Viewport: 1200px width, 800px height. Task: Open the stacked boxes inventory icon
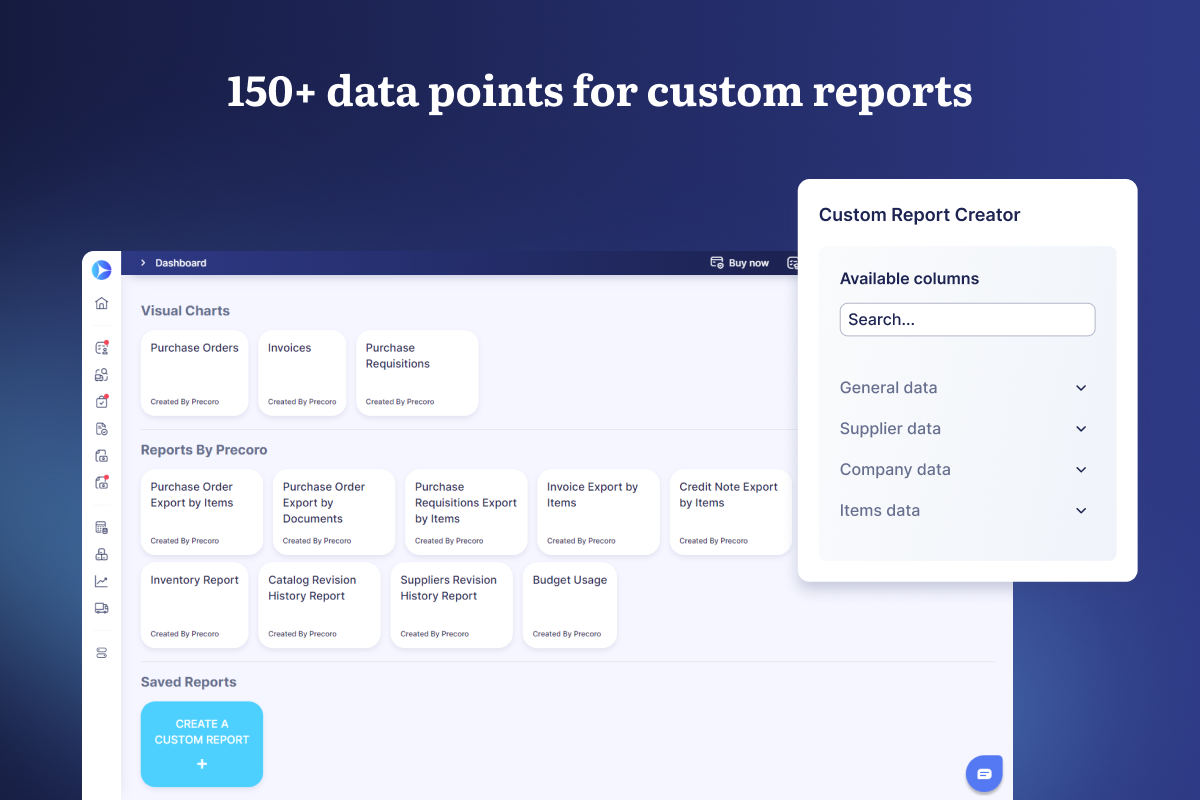101,555
